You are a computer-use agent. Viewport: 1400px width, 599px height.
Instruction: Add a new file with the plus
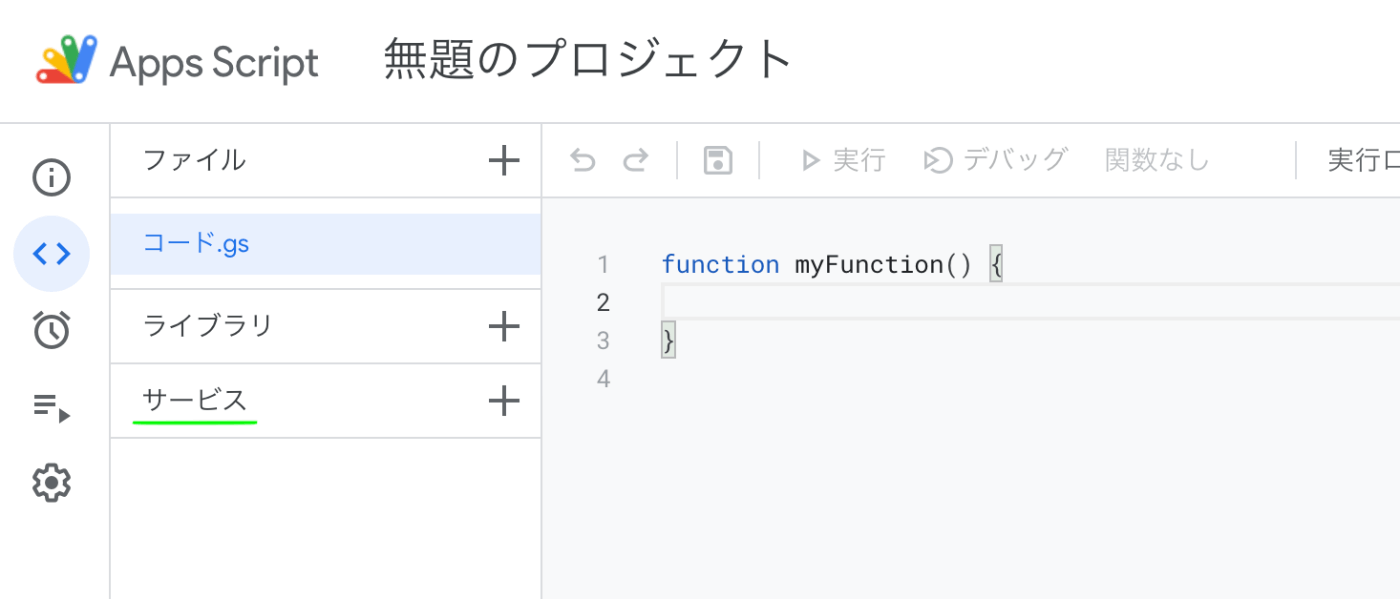[x=505, y=159]
